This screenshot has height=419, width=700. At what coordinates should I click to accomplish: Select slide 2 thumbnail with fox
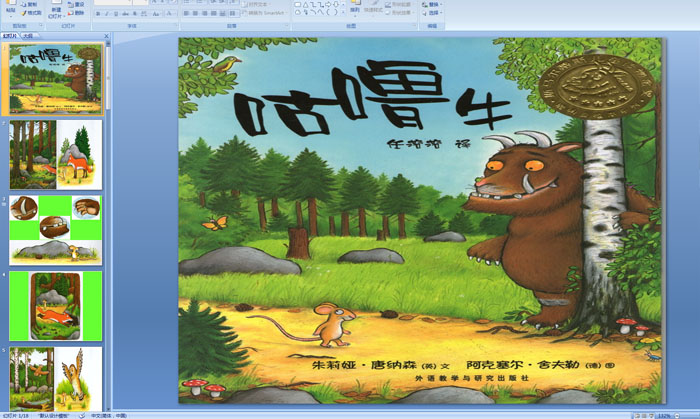56,154
